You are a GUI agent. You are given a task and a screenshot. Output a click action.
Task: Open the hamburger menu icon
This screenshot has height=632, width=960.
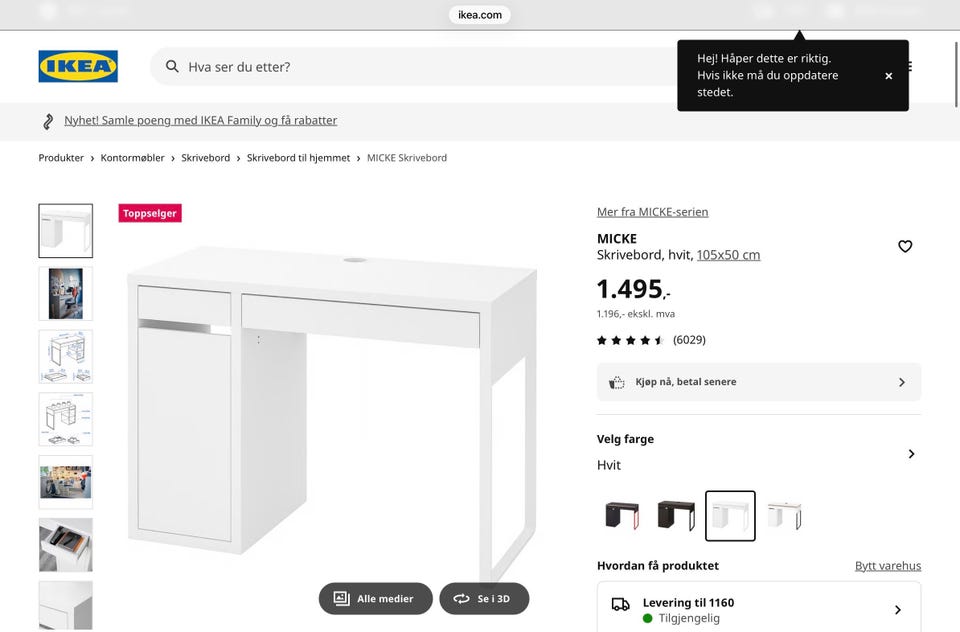pos(908,67)
